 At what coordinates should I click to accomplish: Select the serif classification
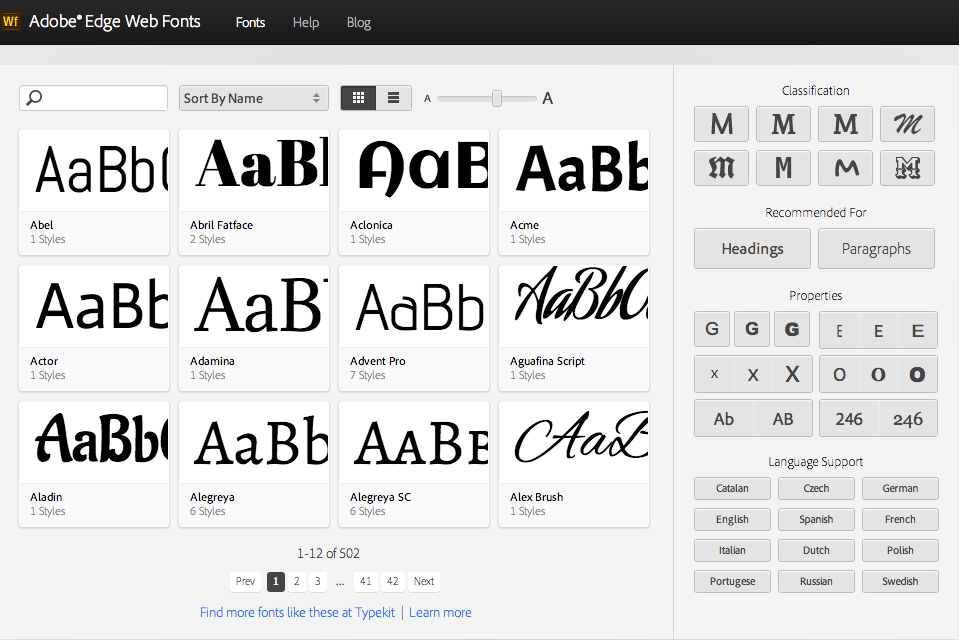783,124
